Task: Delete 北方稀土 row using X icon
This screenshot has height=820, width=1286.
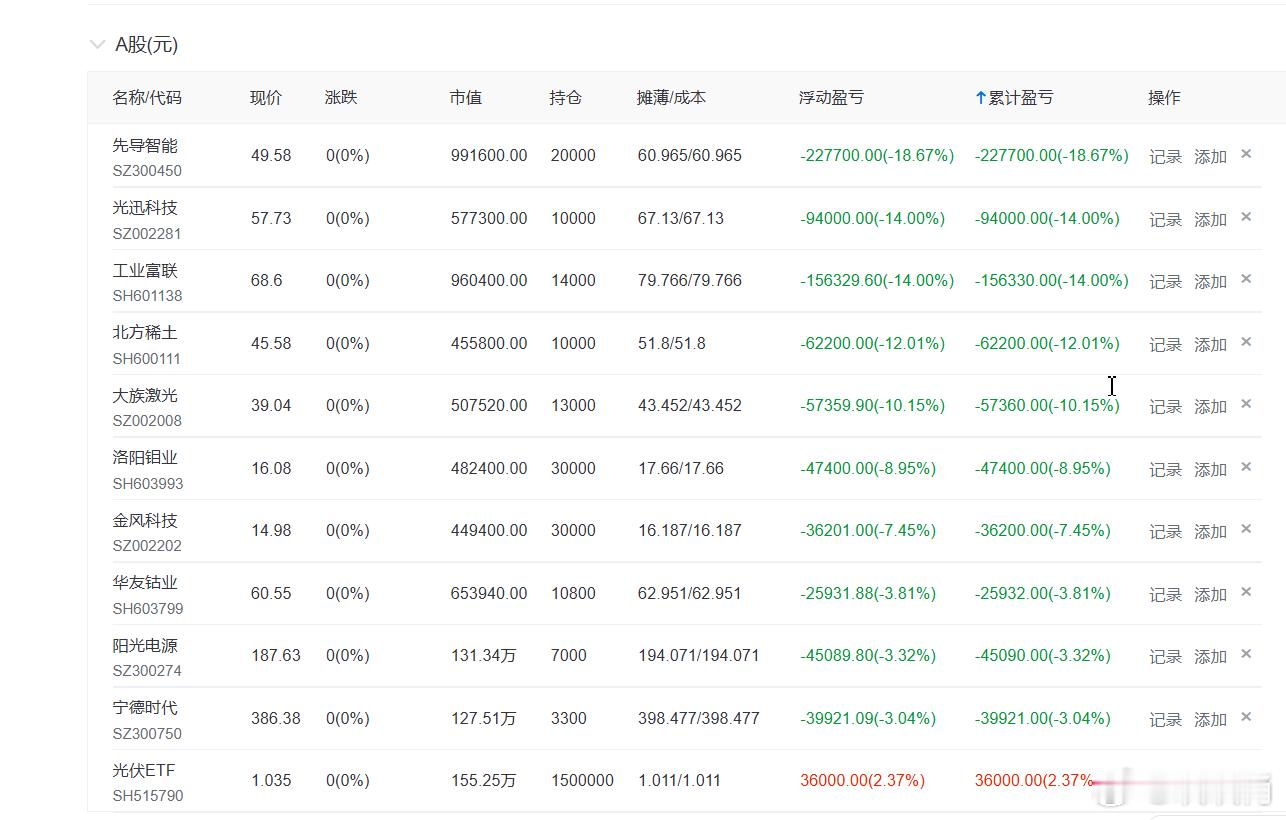Action: point(1246,342)
